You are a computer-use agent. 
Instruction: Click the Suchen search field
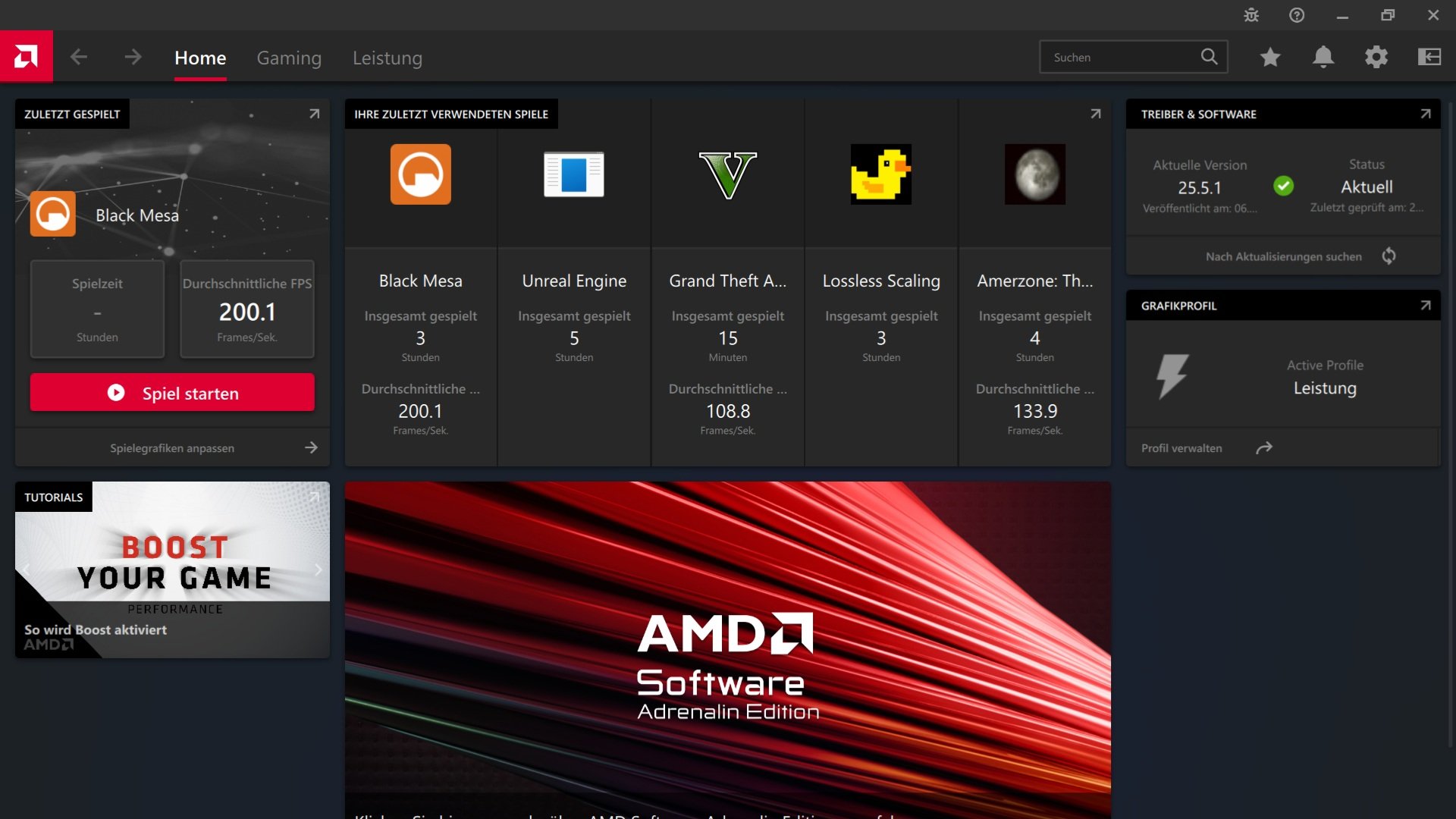click(1119, 58)
